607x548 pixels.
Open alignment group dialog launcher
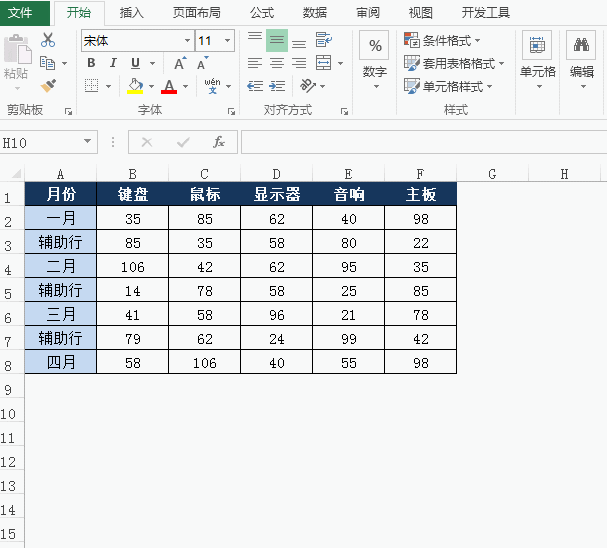[x=344, y=112]
